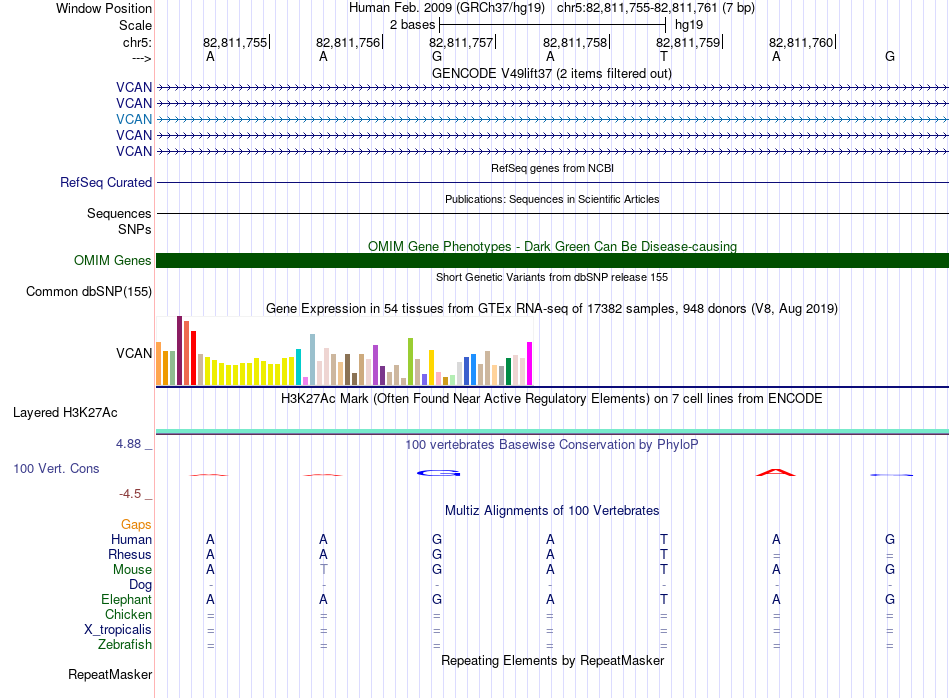Click the '--->' strand direction arrow label
This screenshot has width=950, height=698.
point(142,58)
